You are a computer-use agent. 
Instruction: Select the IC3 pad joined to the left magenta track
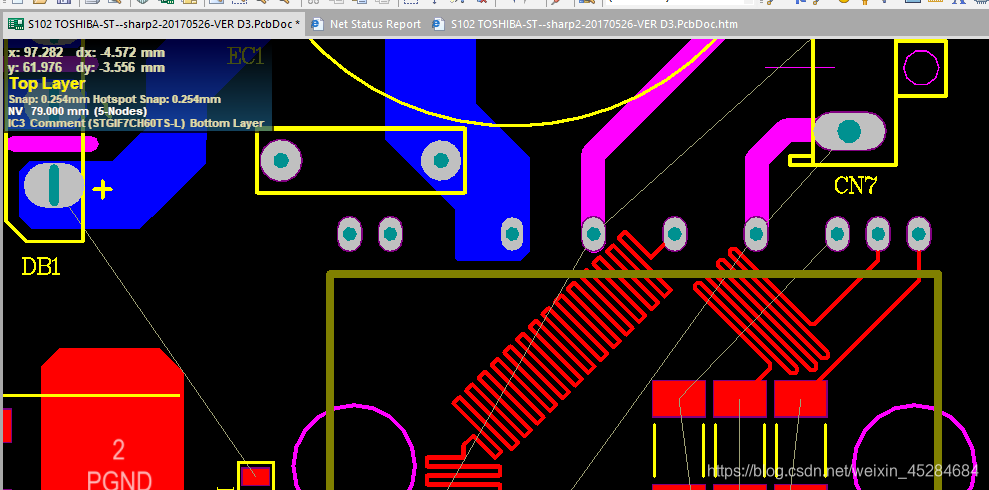pos(593,234)
